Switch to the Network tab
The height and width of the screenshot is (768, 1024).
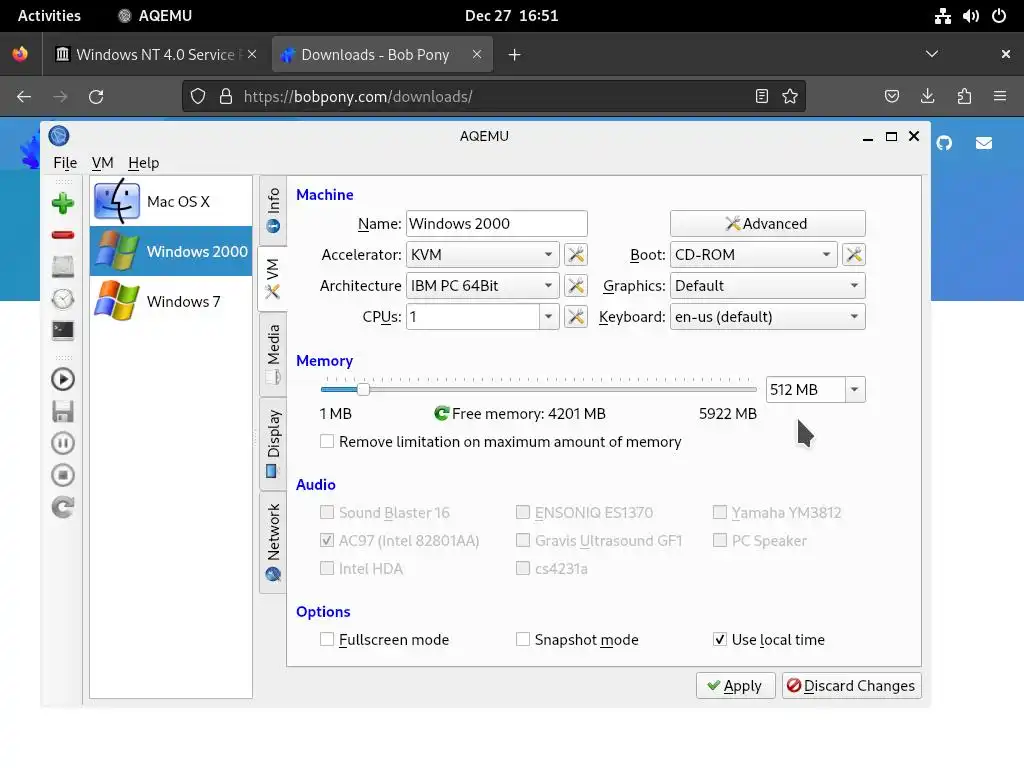coord(273,542)
